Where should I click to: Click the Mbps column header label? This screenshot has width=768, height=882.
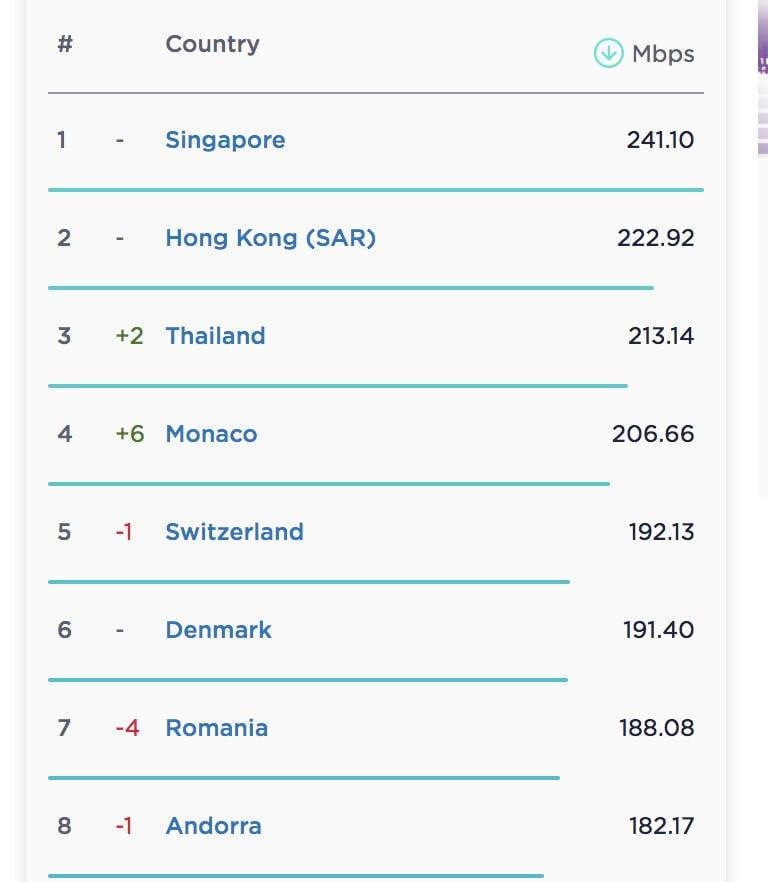coord(662,54)
